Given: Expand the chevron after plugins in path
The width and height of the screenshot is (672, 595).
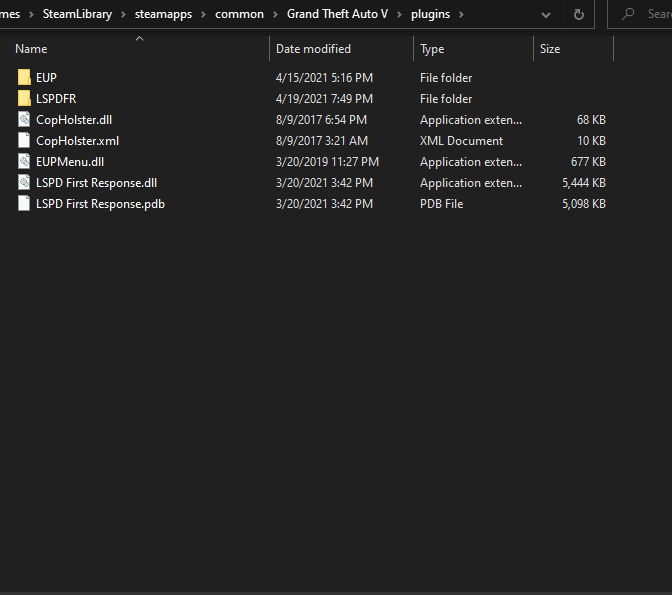Looking at the screenshot, I should (x=461, y=15).
